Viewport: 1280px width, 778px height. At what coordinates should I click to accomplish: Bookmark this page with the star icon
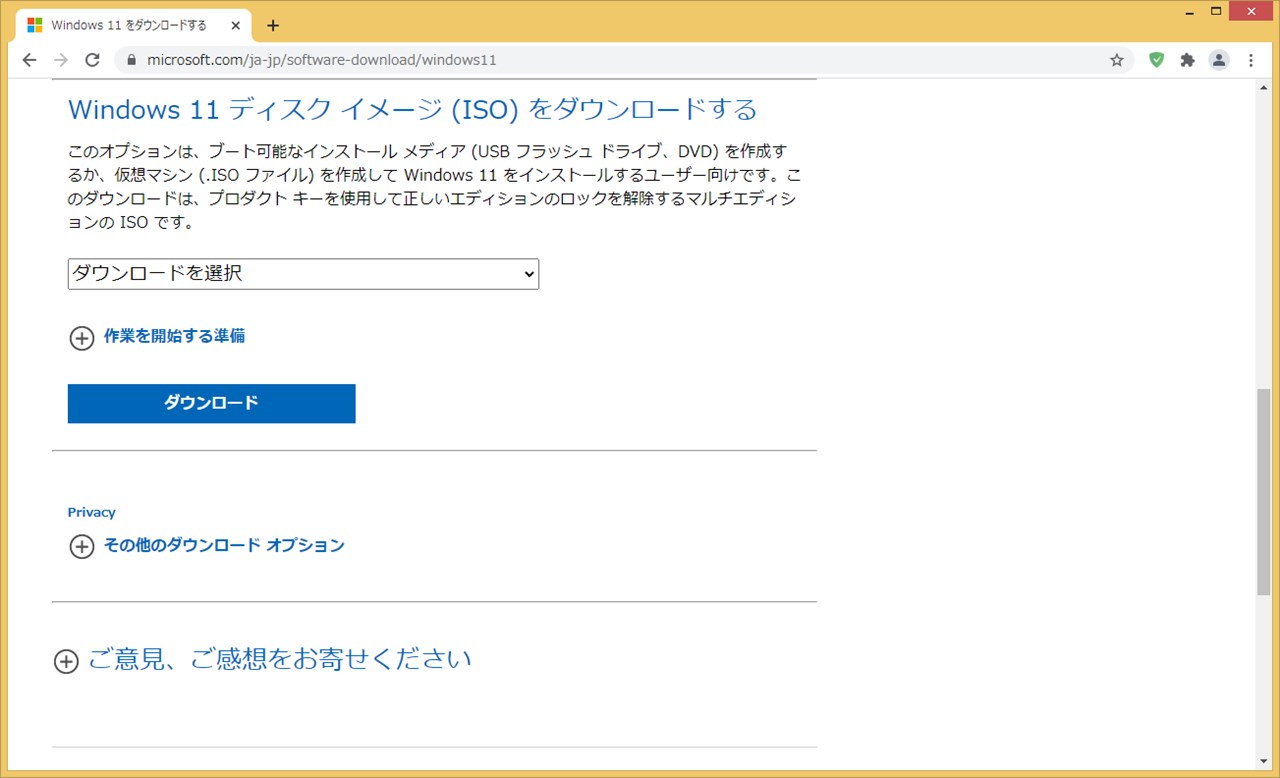coord(1117,60)
